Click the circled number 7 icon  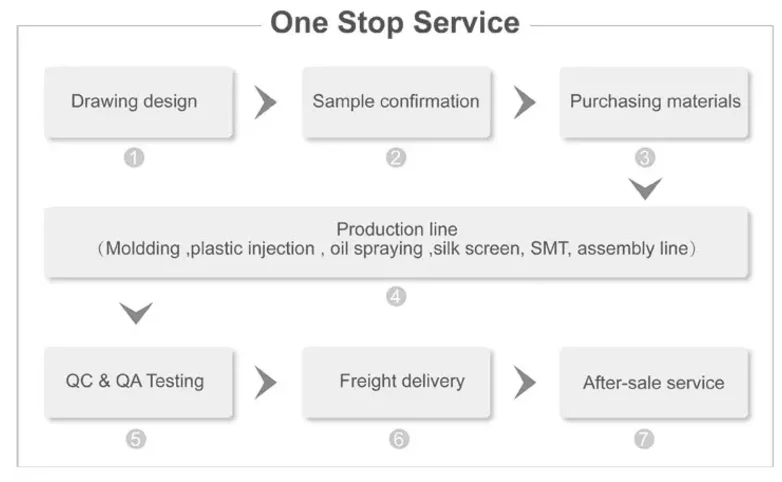click(x=646, y=438)
